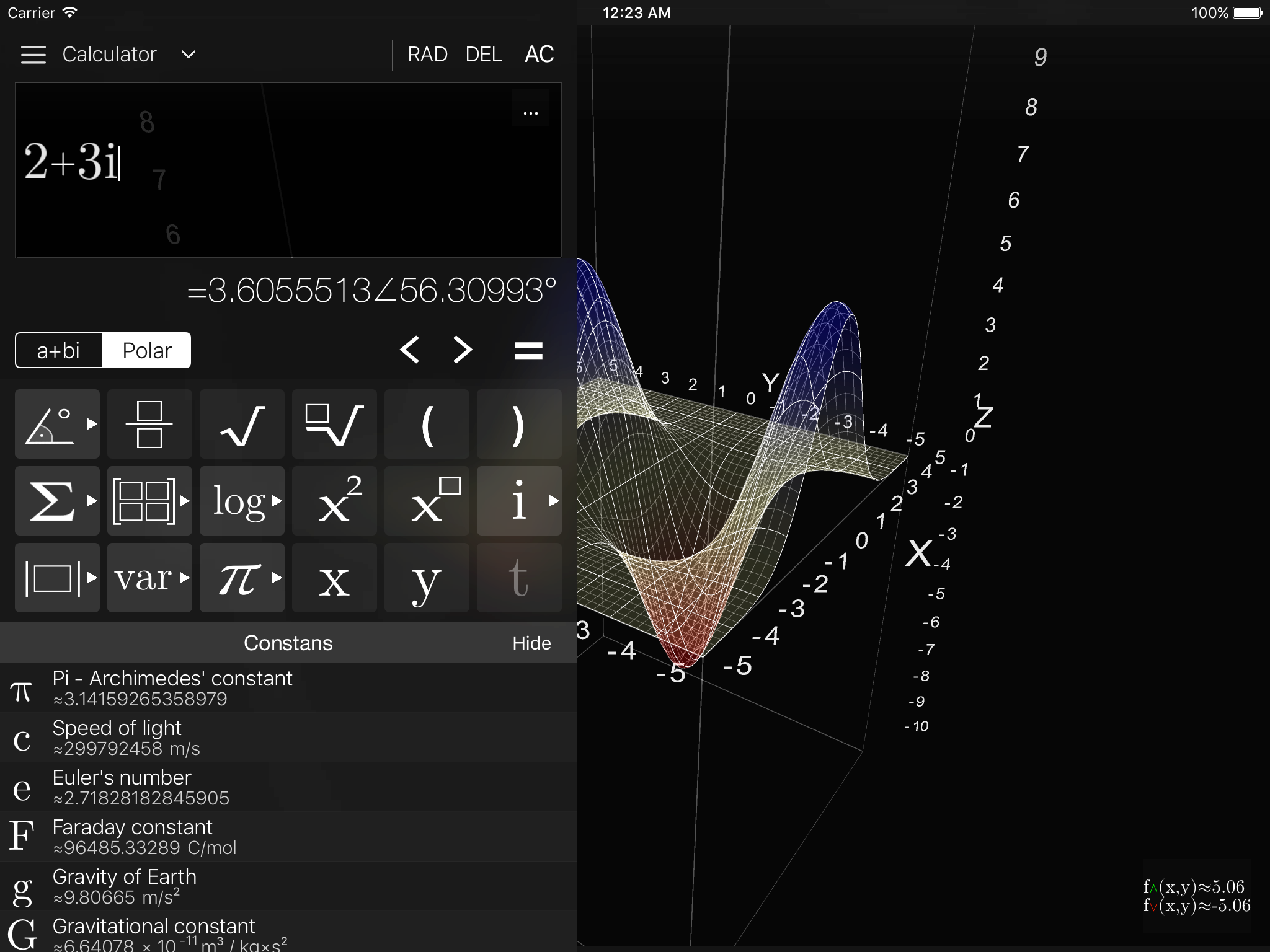Open the hamburger menu icon
1270x952 pixels.
tap(33, 55)
